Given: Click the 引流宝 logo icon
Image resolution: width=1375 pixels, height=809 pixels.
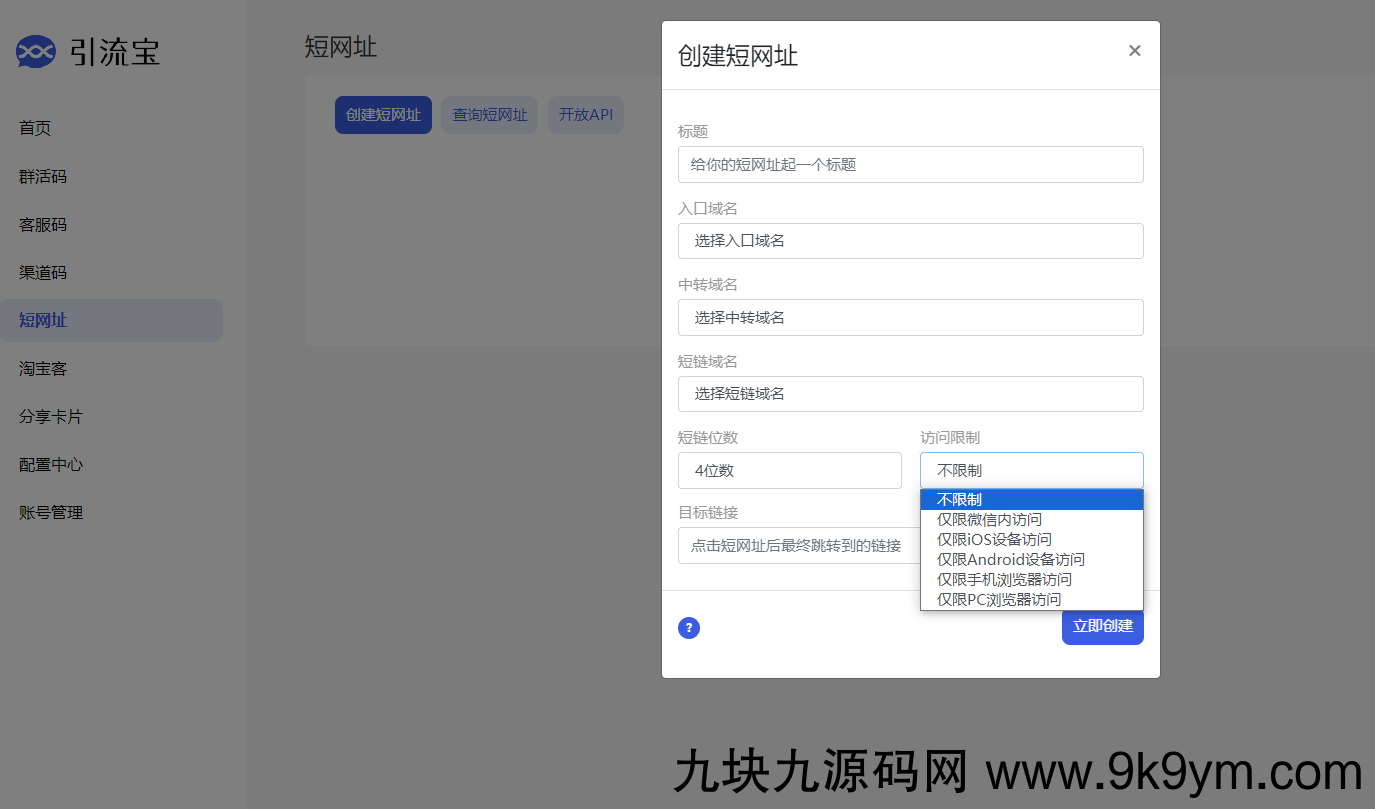Looking at the screenshot, I should pyautogui.click(x=36, y=51).
